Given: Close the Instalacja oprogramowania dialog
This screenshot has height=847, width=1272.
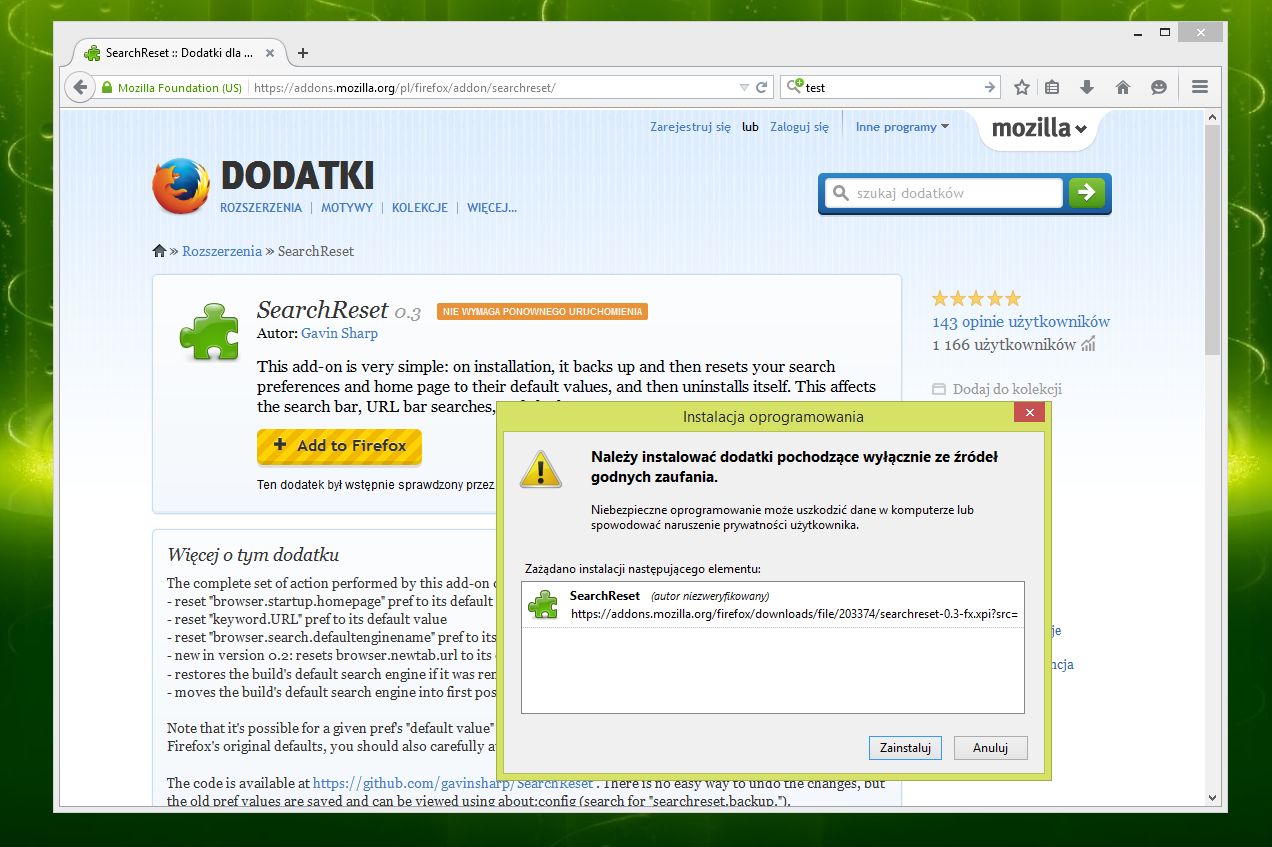Looking at the screenshot, I should (x=1029, y=413).
